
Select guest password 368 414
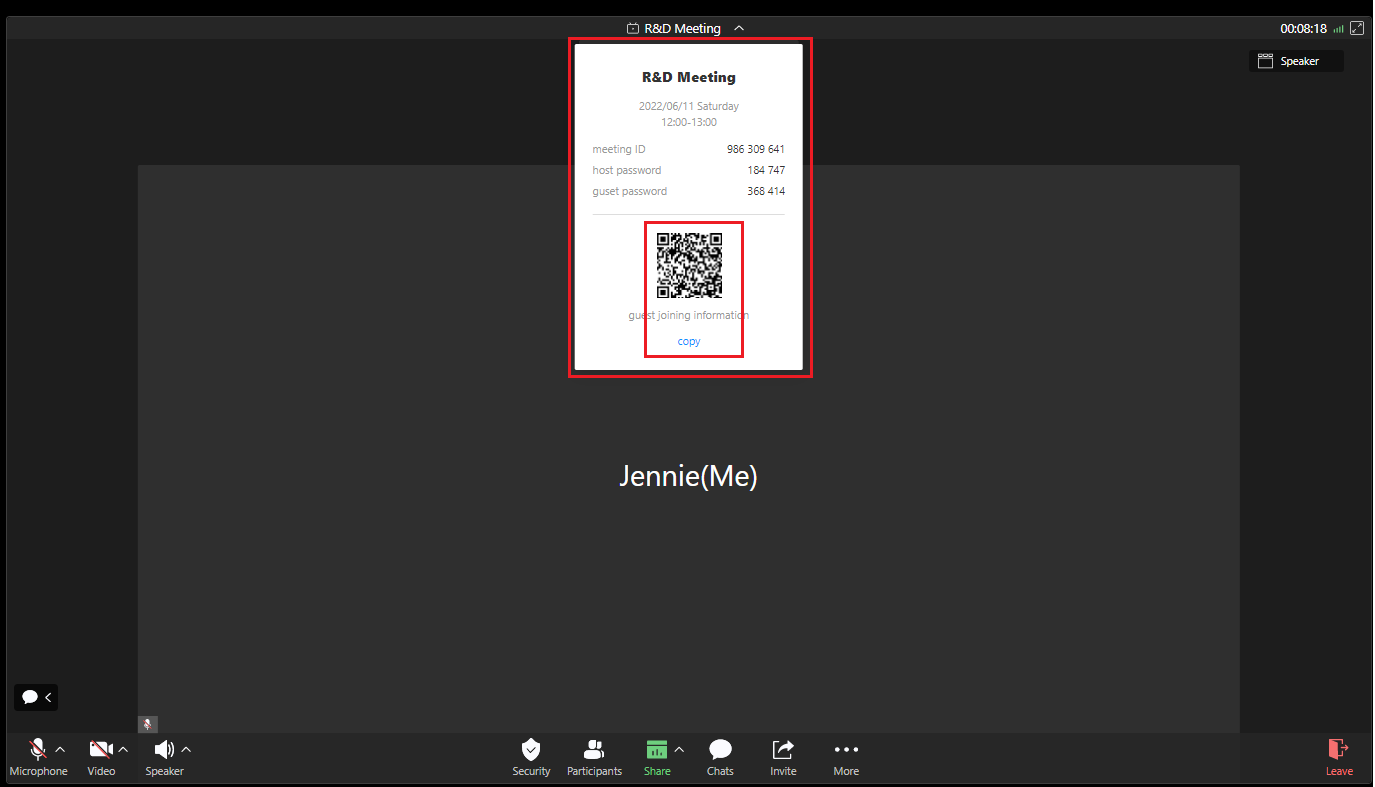[766, 191]
